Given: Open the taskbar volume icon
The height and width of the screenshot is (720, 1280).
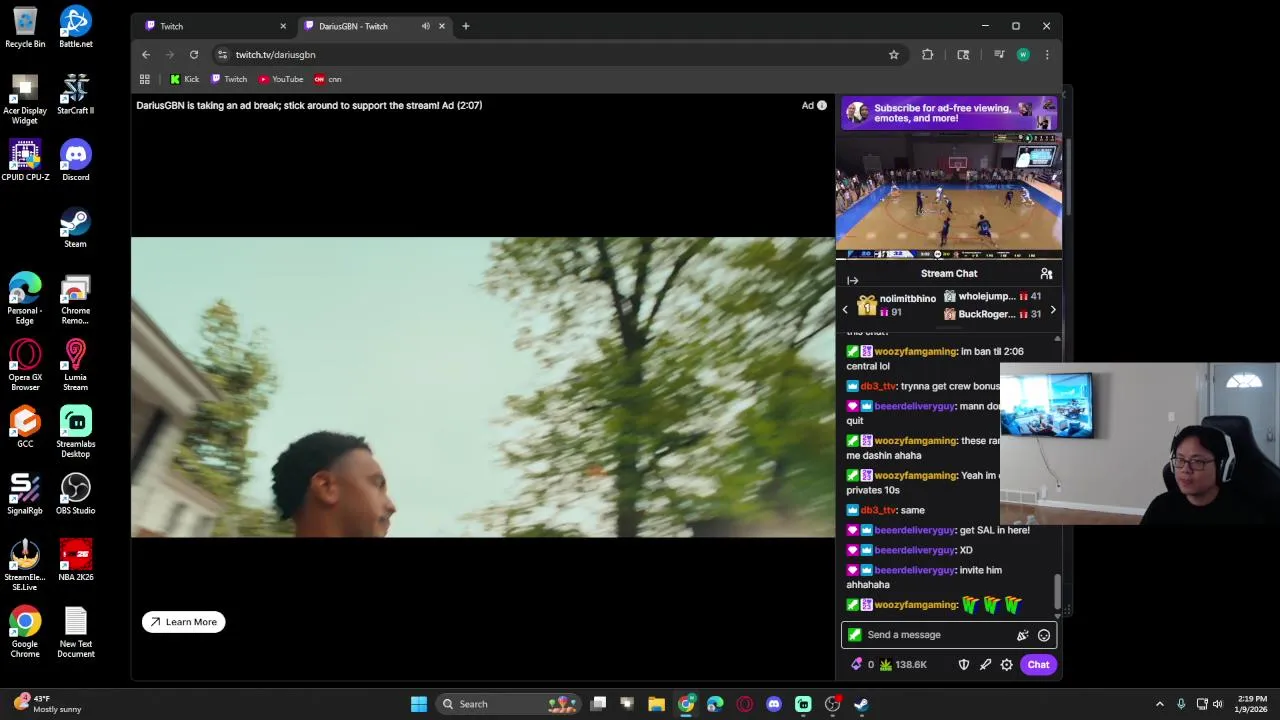Looking at the screenshot, I should click(x=1218, y=704).
